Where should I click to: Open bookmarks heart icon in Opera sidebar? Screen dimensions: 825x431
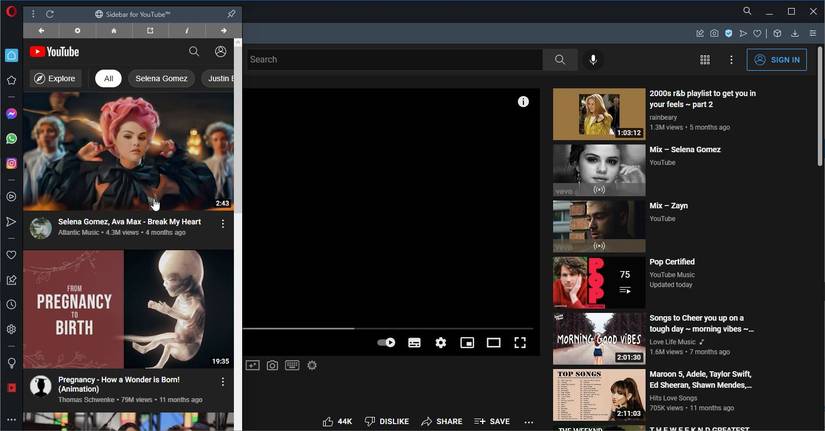11,255
